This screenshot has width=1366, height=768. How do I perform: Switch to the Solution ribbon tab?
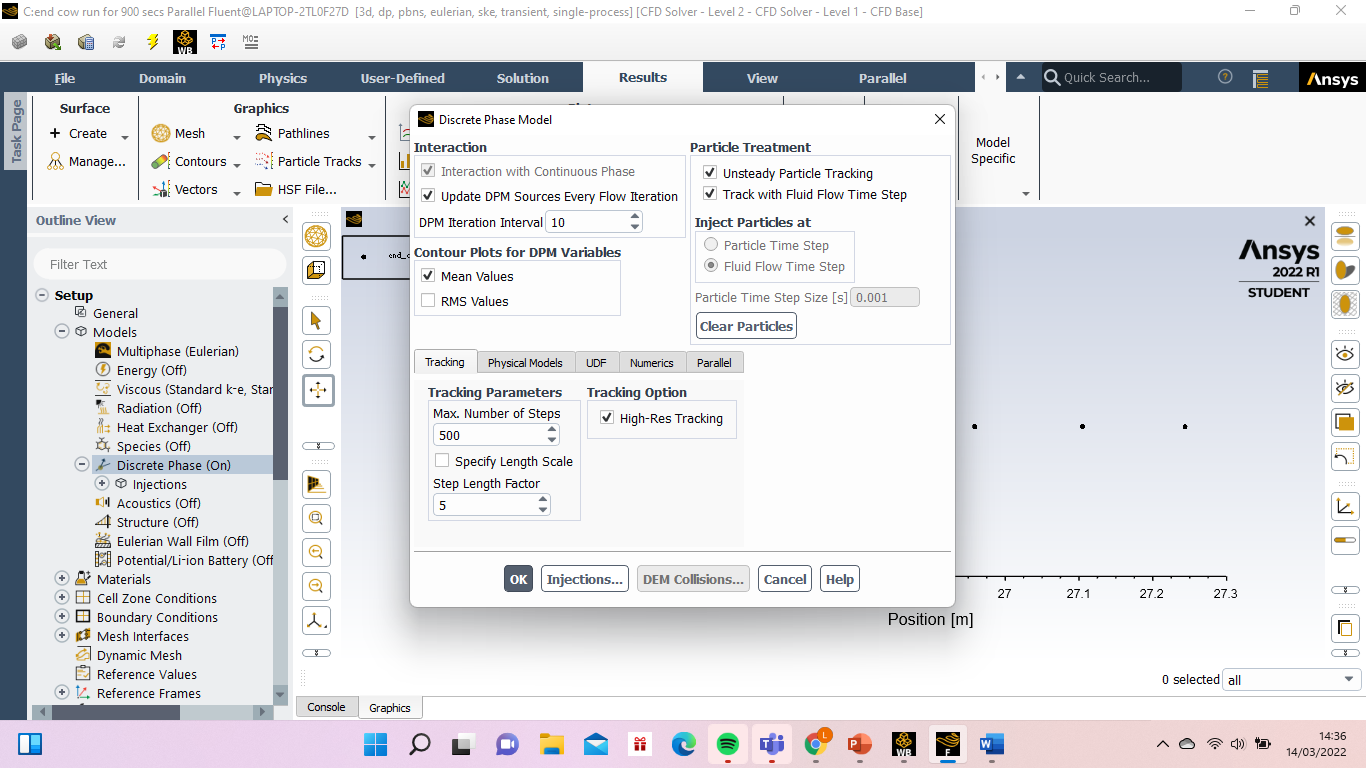(x=523, y=78)
